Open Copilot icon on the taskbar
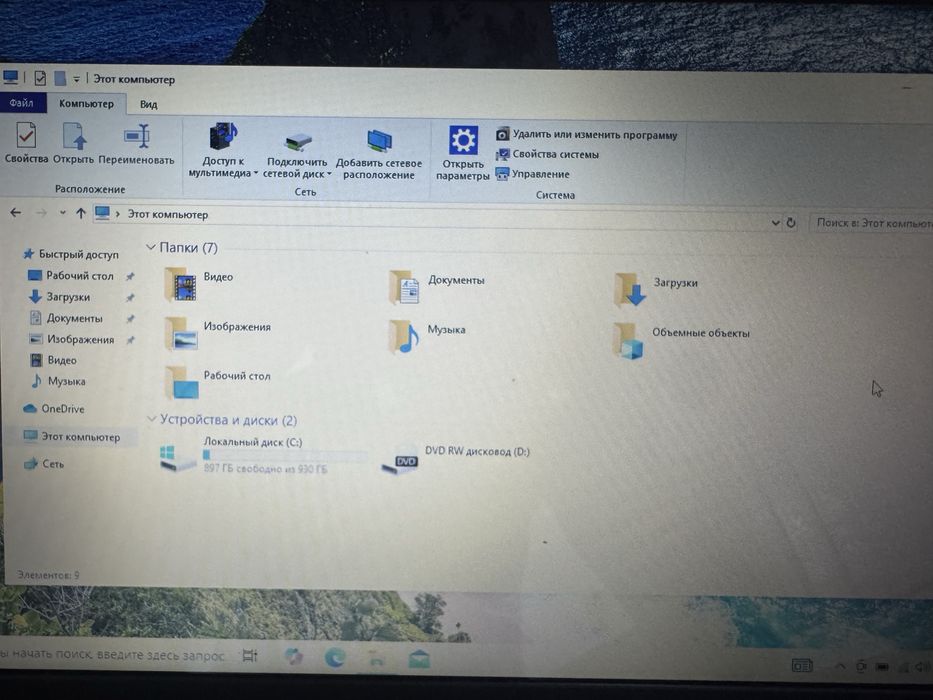 [293, 657]
